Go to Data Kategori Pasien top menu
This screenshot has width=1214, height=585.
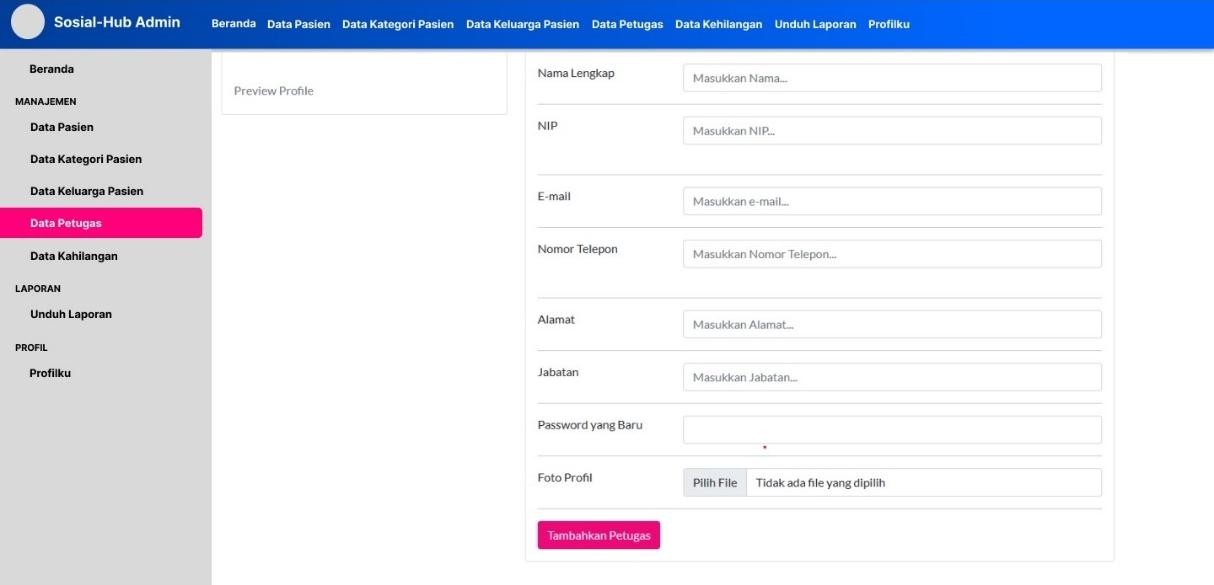(x=397, y=24)
